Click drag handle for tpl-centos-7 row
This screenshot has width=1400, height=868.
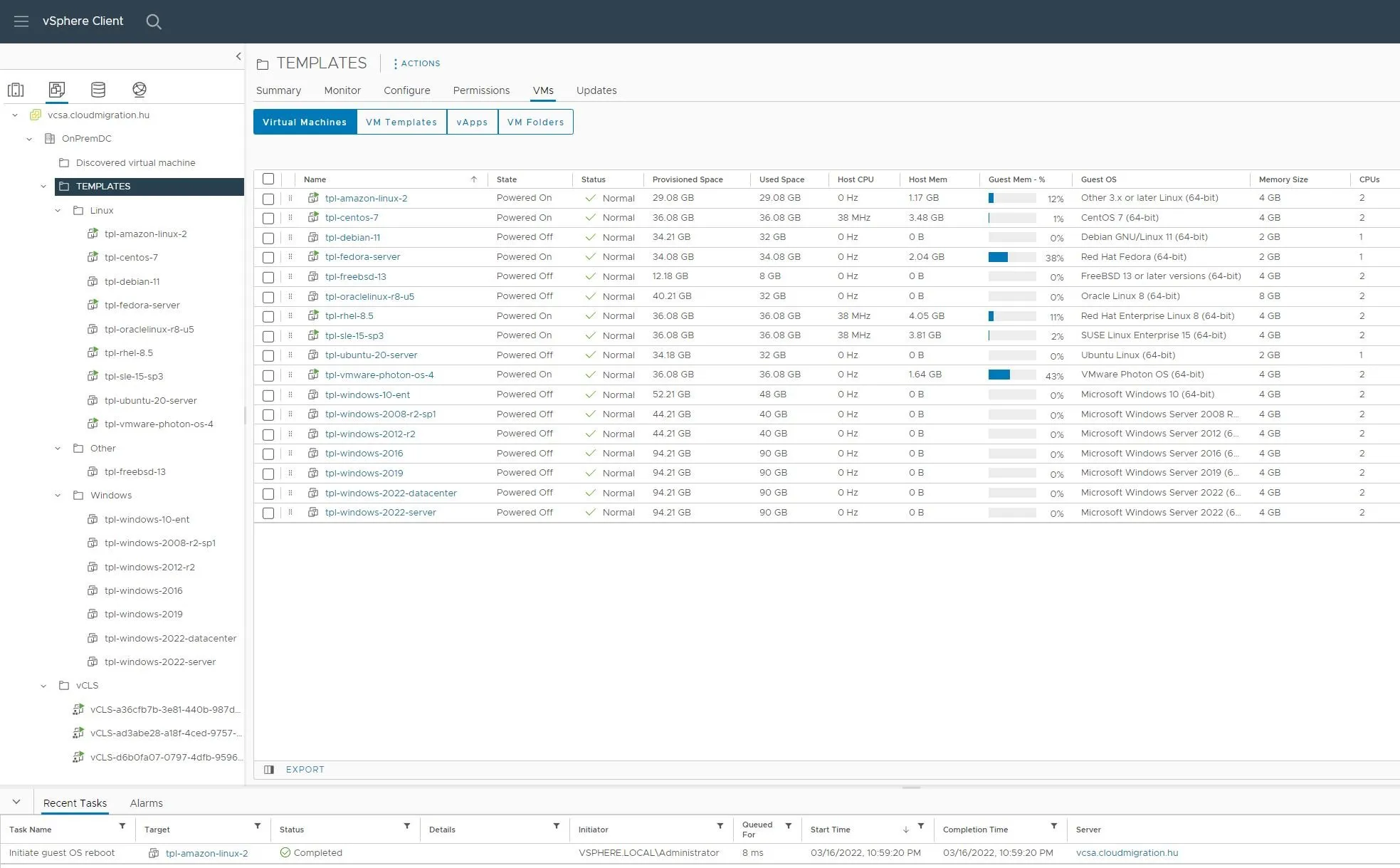(x=290, y=218)
